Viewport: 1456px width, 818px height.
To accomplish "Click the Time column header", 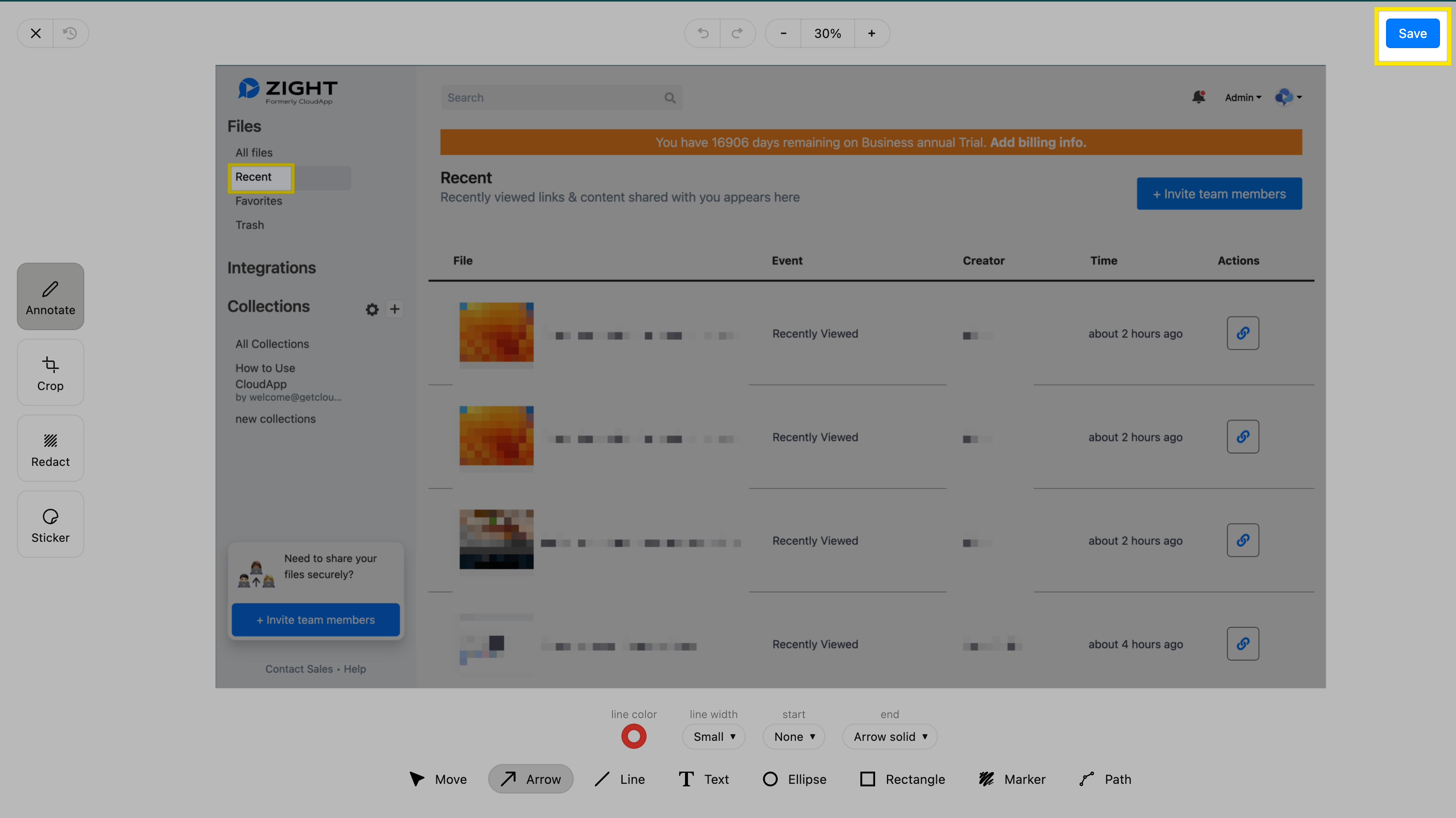I will click(x=1103, y=261).
